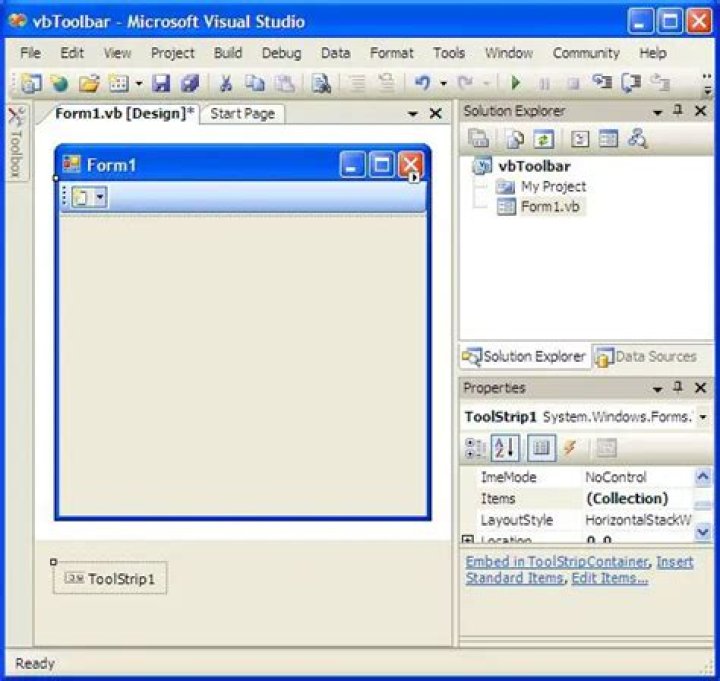Image resolution: width=720 pixels, height=681 pixels.
Task: Click Show All Files in Solution Explorer
Action: (x=515, y=139)
